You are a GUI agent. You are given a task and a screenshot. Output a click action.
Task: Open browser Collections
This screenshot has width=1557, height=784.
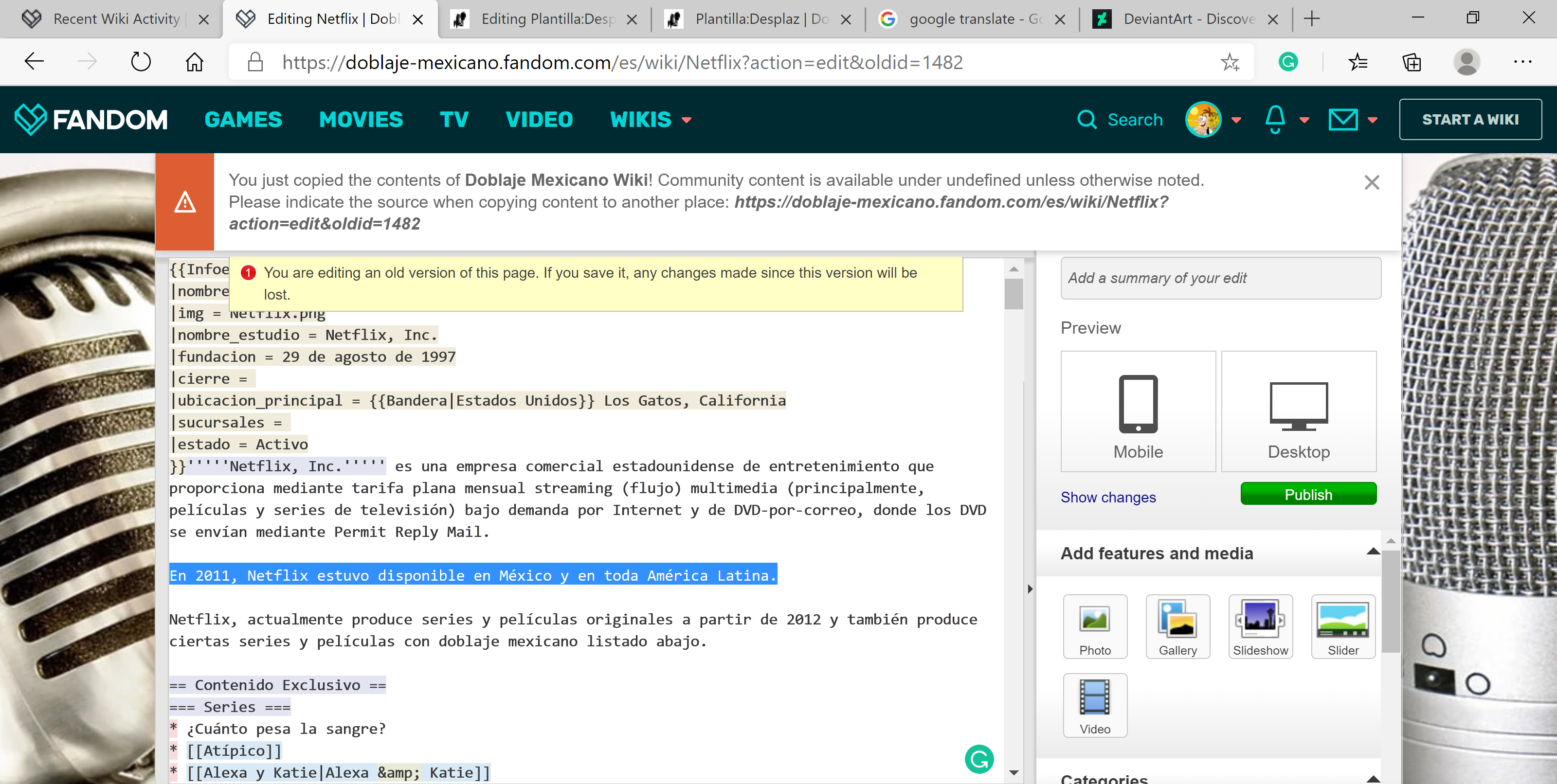point(1412,62)
